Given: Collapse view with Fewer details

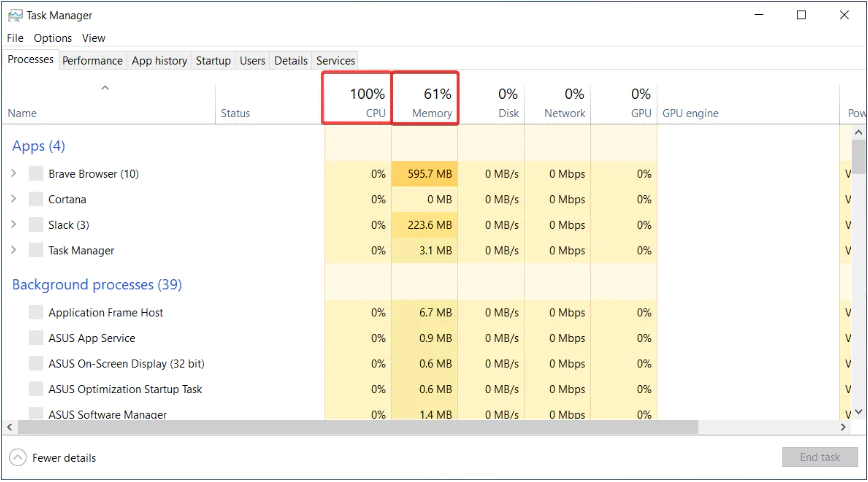Looking at the screenshot, I should tap(53, 458).
